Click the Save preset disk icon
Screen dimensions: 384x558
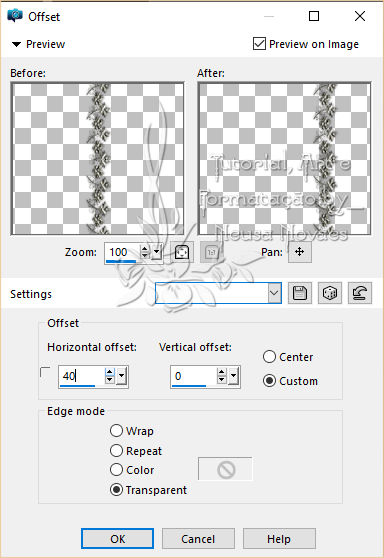[x=300, y=293]
